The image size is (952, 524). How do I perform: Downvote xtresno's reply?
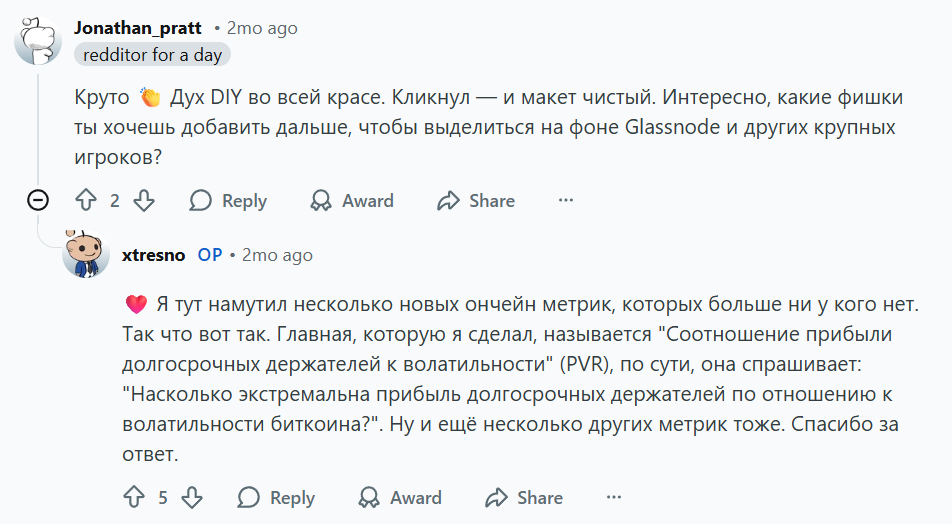click(x=192, y=497)
